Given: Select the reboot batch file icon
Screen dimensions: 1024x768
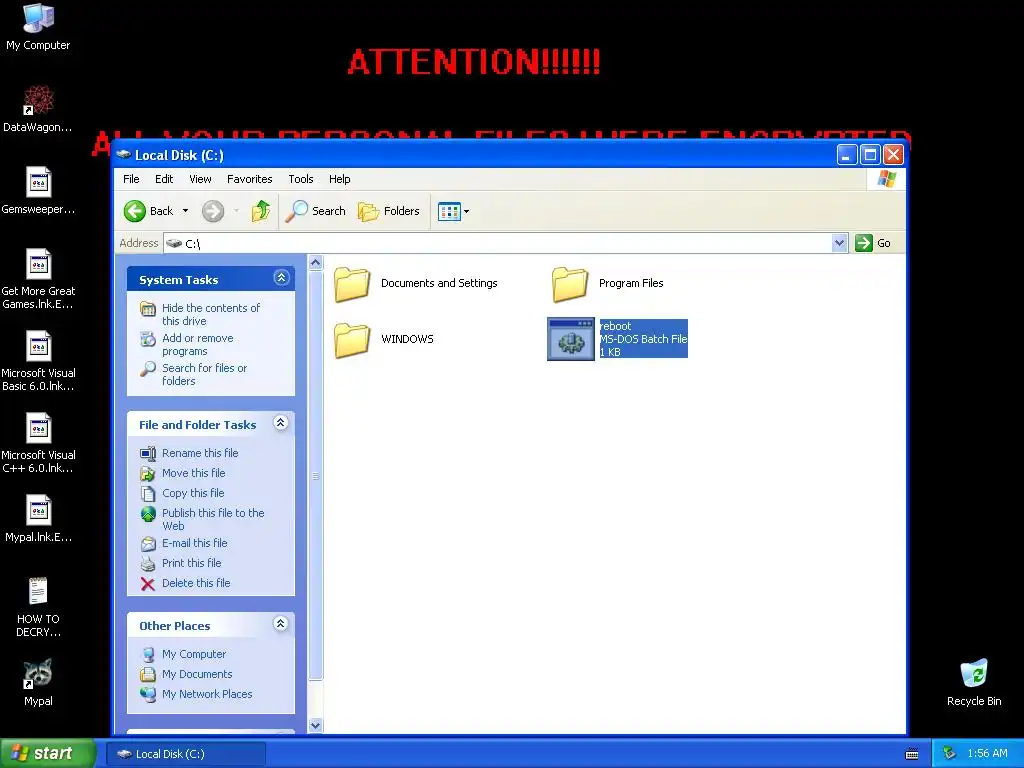Looking at the screenshot, I should point(571,339).
